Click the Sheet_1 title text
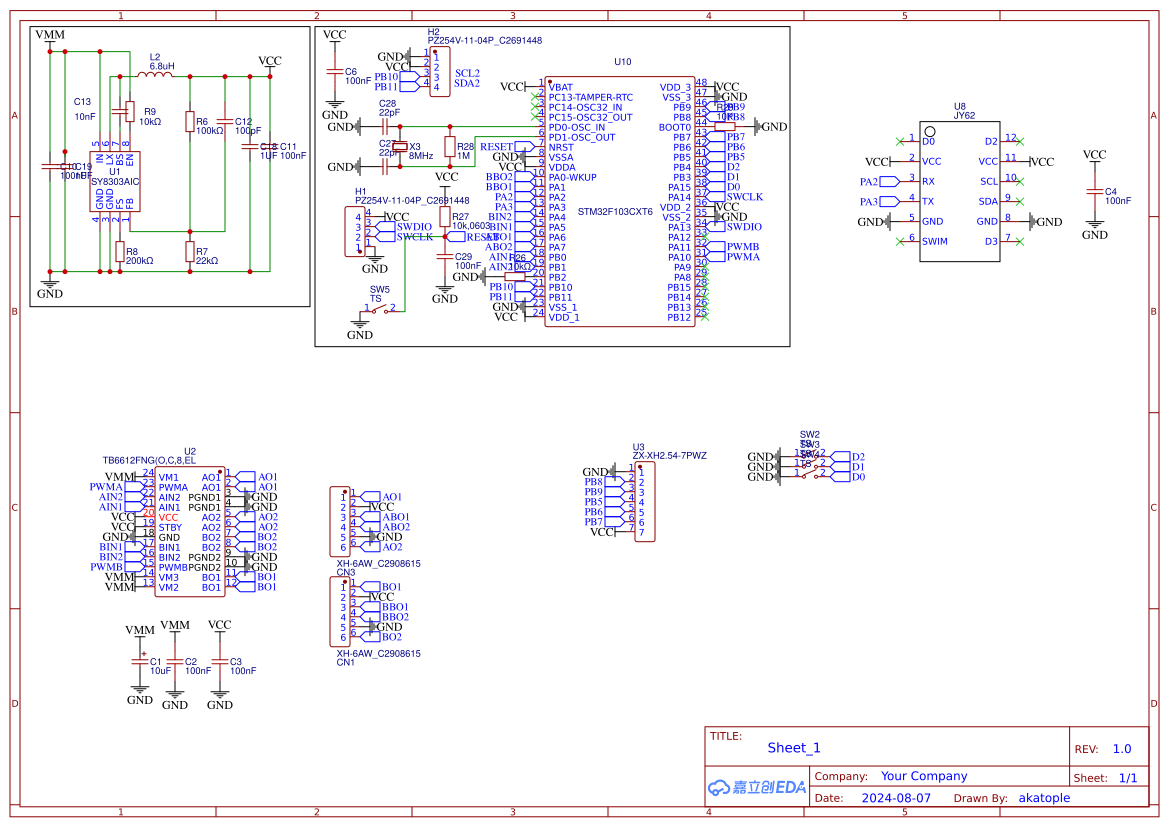The height and width of the screenshot is (827, 1169). (793, 748)
